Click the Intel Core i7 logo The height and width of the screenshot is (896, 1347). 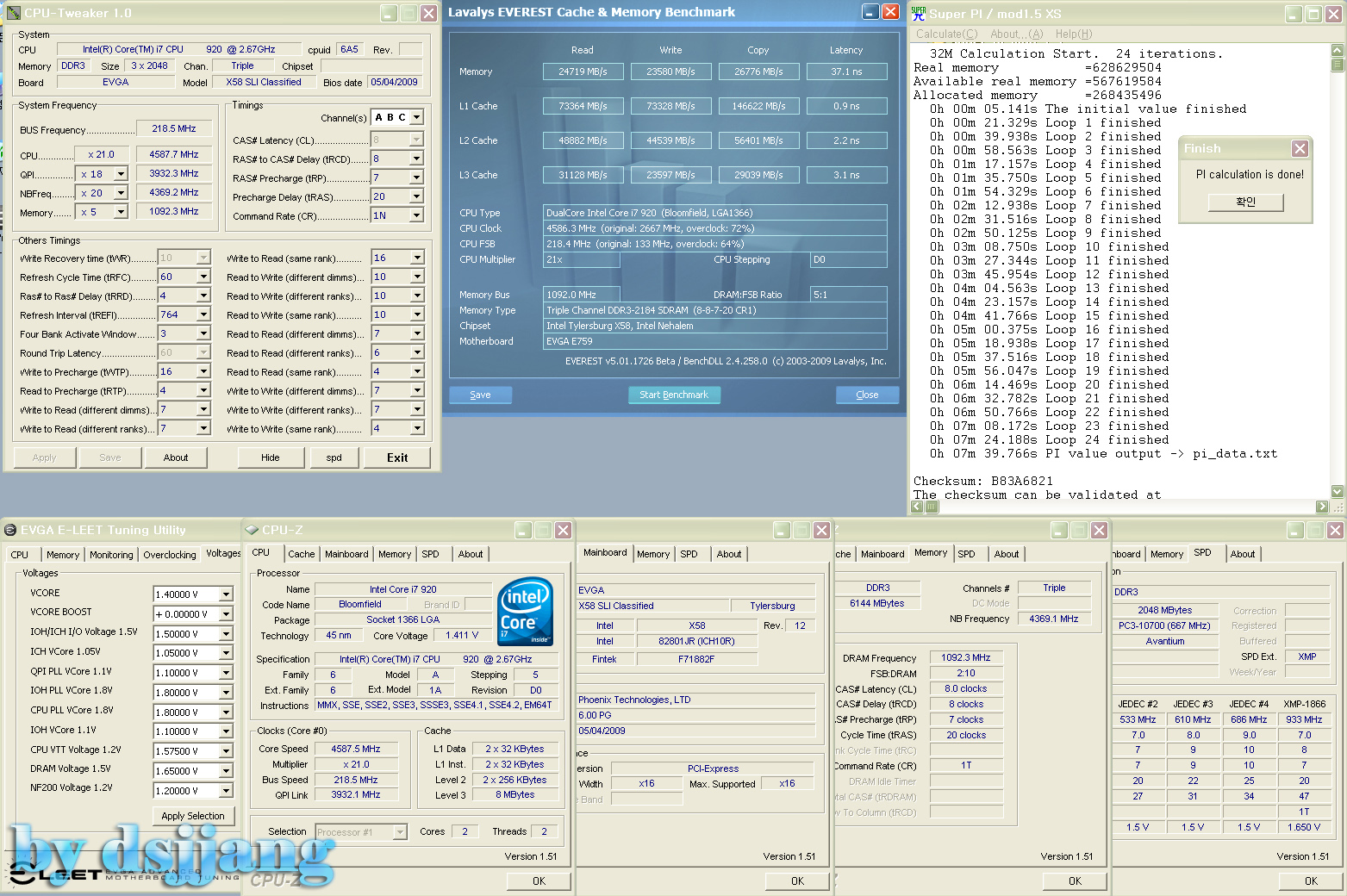[x=525, y=611]
